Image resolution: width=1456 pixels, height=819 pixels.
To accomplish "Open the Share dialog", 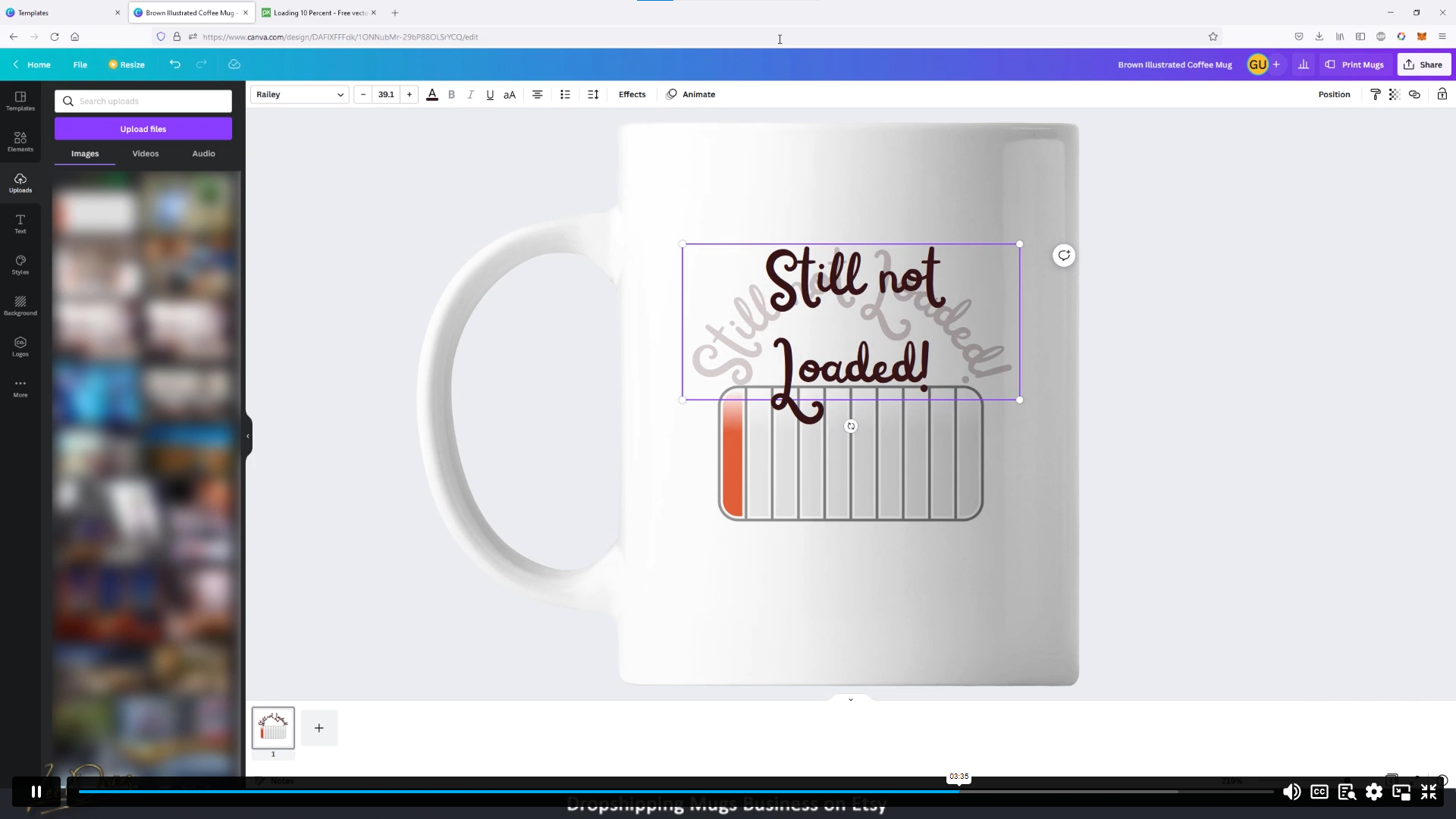I will coord(1424,64).
